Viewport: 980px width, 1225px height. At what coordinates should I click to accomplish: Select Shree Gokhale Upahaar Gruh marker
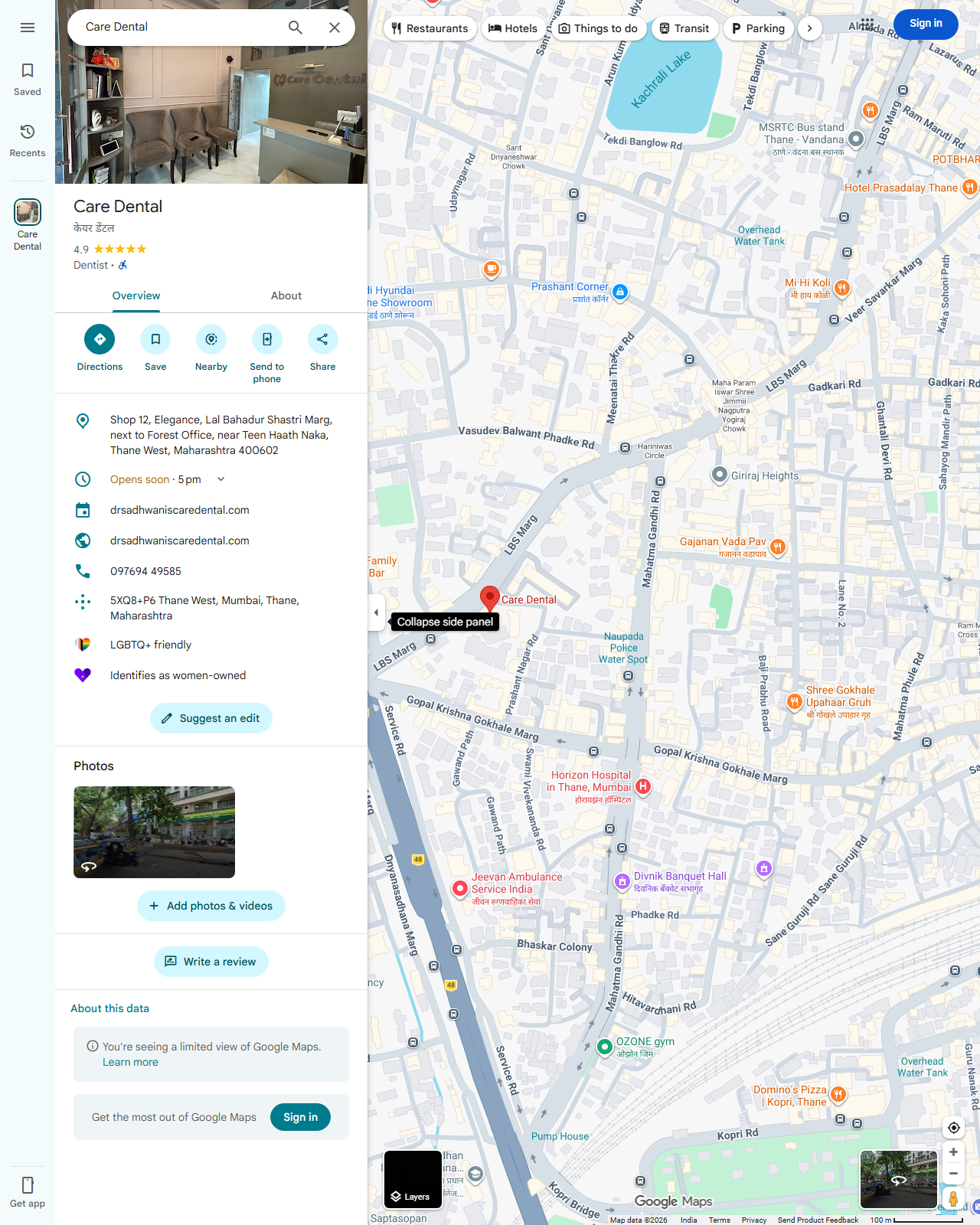pos(795,701)
